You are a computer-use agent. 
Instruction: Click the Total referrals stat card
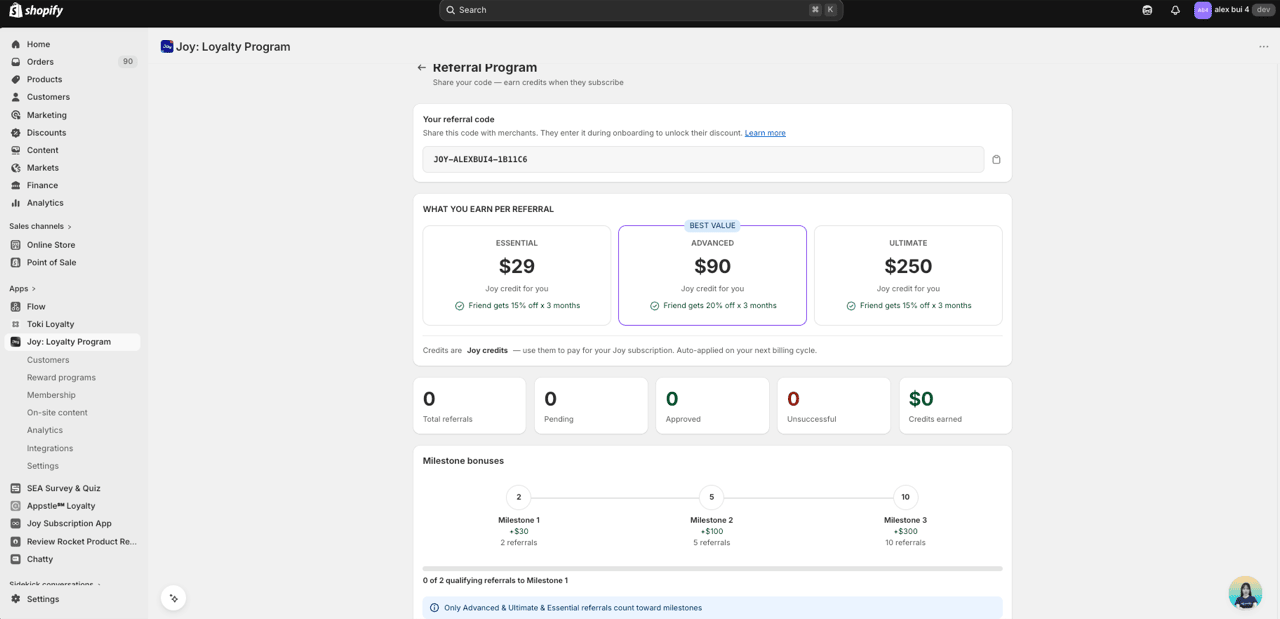tap(469, 406)
